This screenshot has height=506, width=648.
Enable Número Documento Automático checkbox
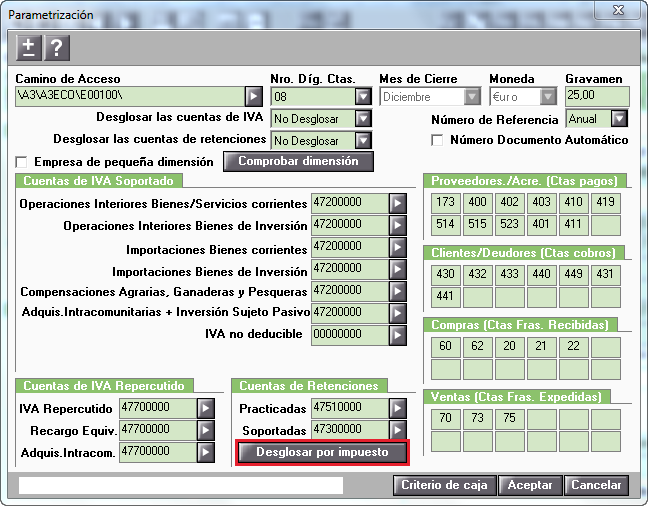coord(437,140)
